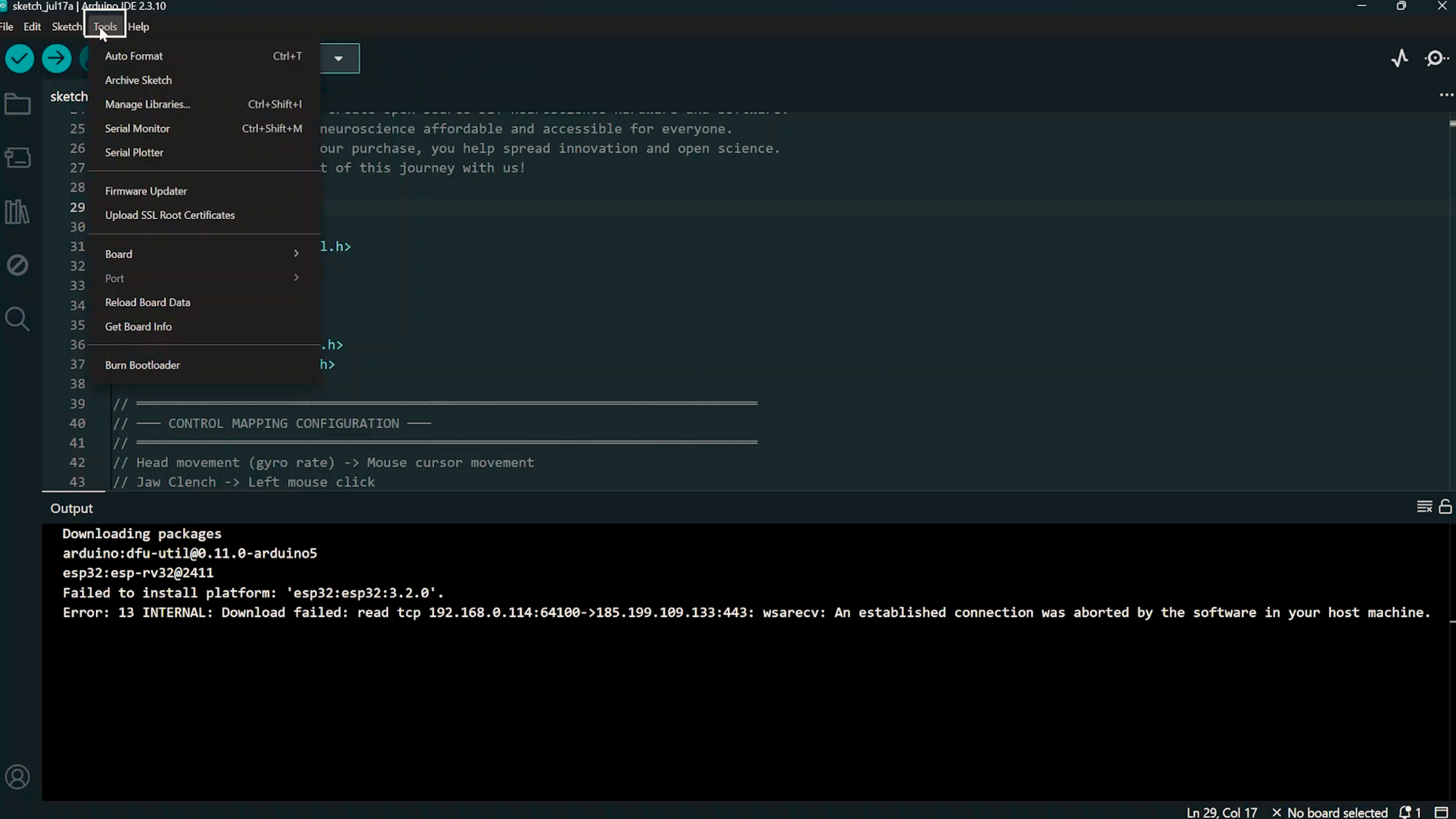Click the editor vertical scrollbar
This screenshot has width=1456, height=819.
(1452, 301)
